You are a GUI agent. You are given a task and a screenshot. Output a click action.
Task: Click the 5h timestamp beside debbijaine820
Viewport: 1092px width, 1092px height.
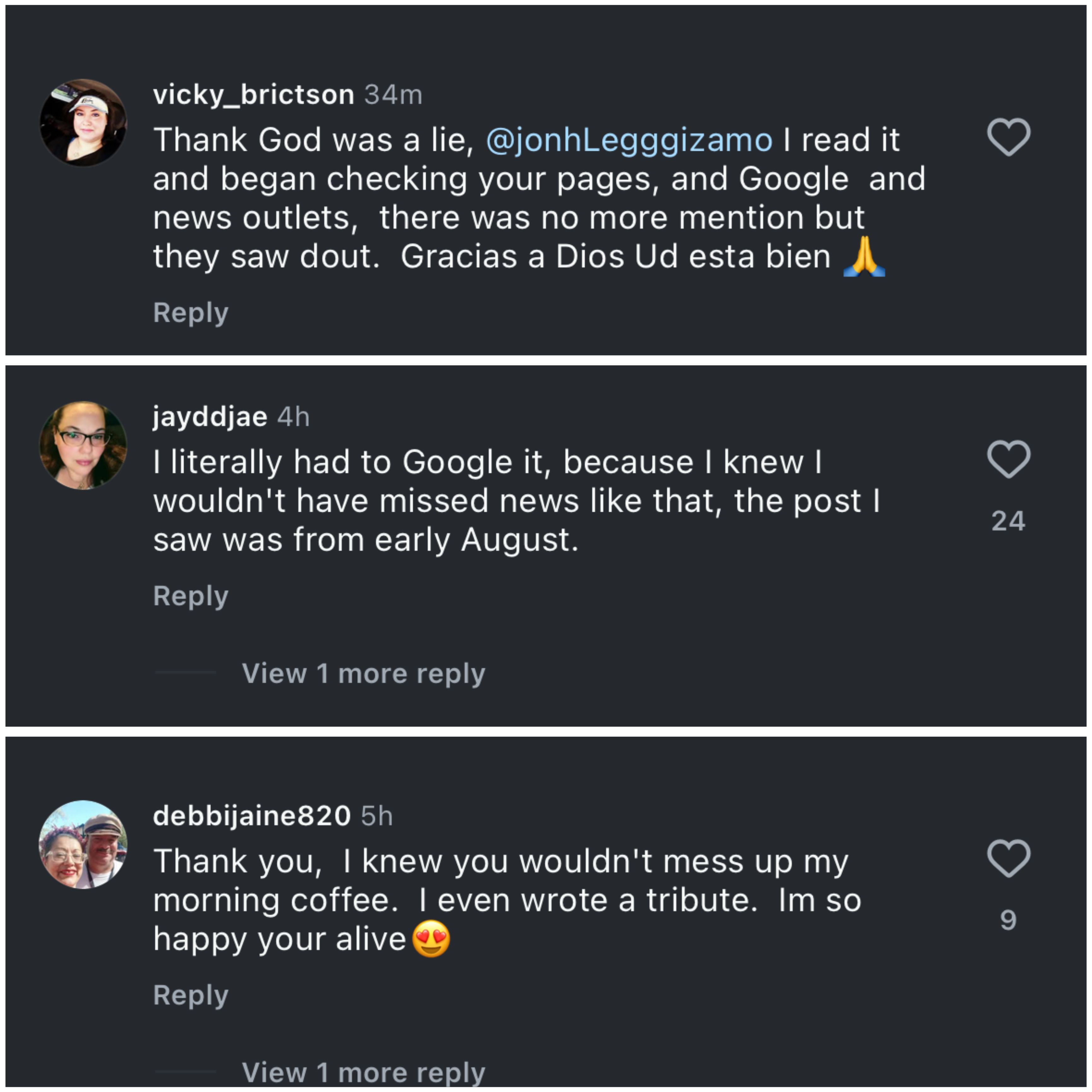(x=376, y=816)
